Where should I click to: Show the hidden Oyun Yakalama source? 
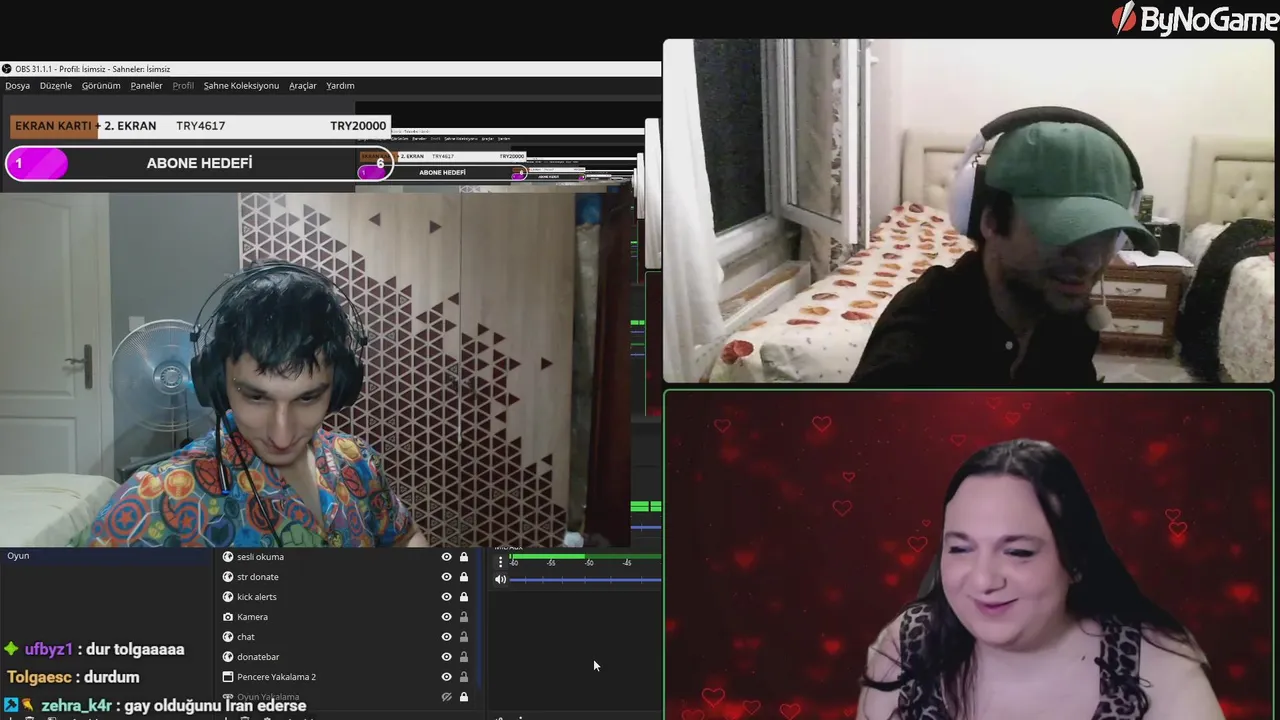tap(447, 697)
